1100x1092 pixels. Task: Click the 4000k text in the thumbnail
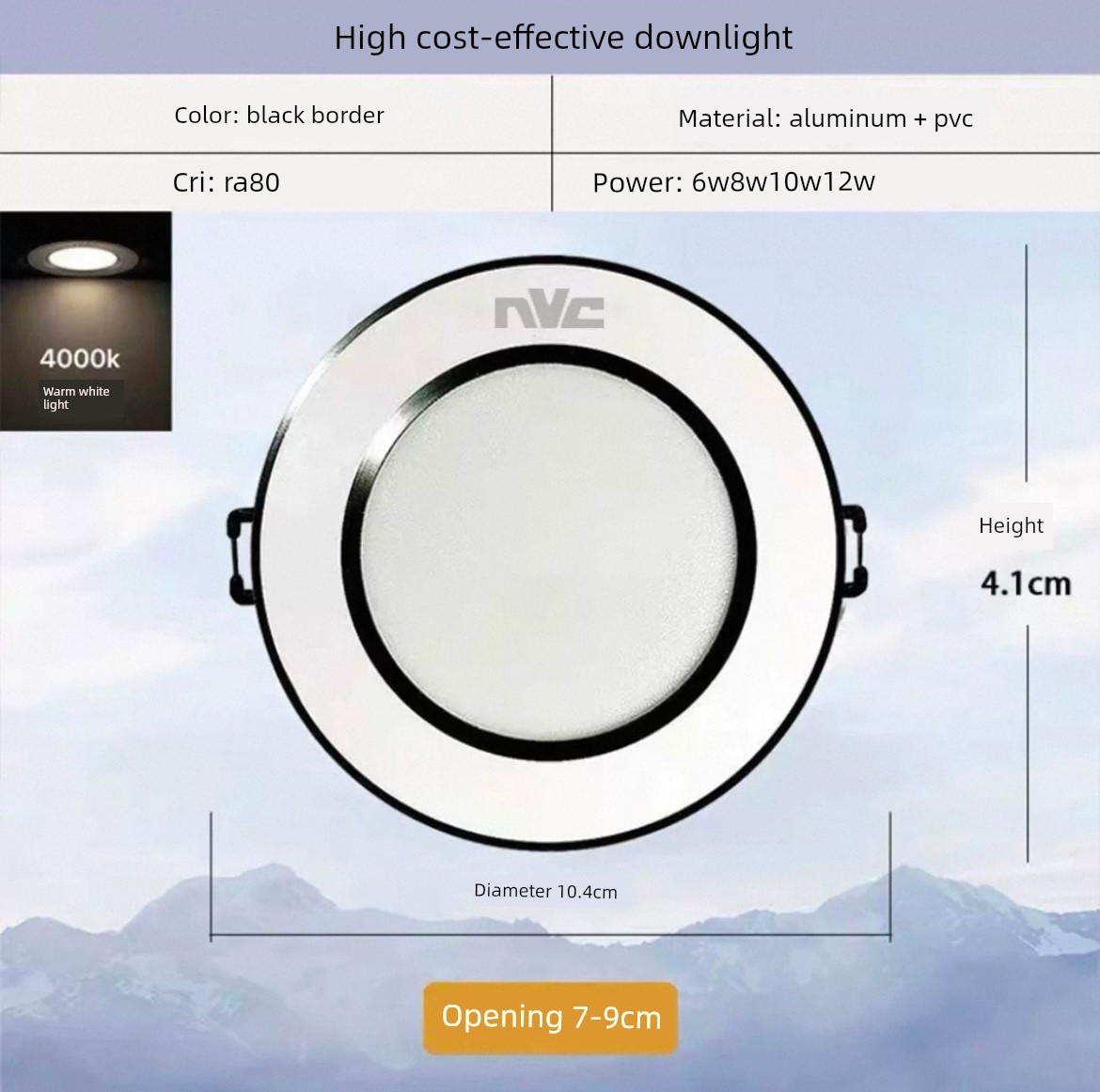tap(80, 359)
